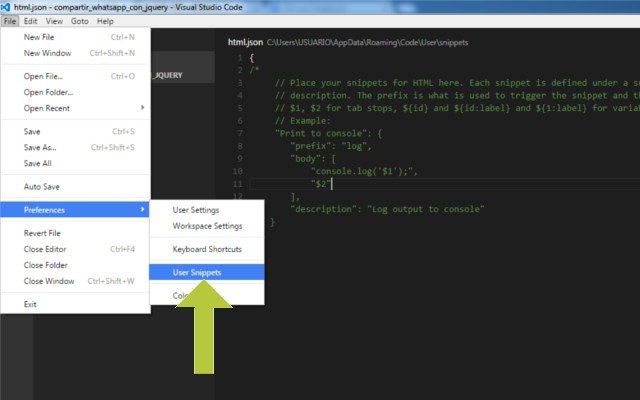Open the View menu
Image resolution: width=640 pixels, height=400 pixels.
pos(54,21)
